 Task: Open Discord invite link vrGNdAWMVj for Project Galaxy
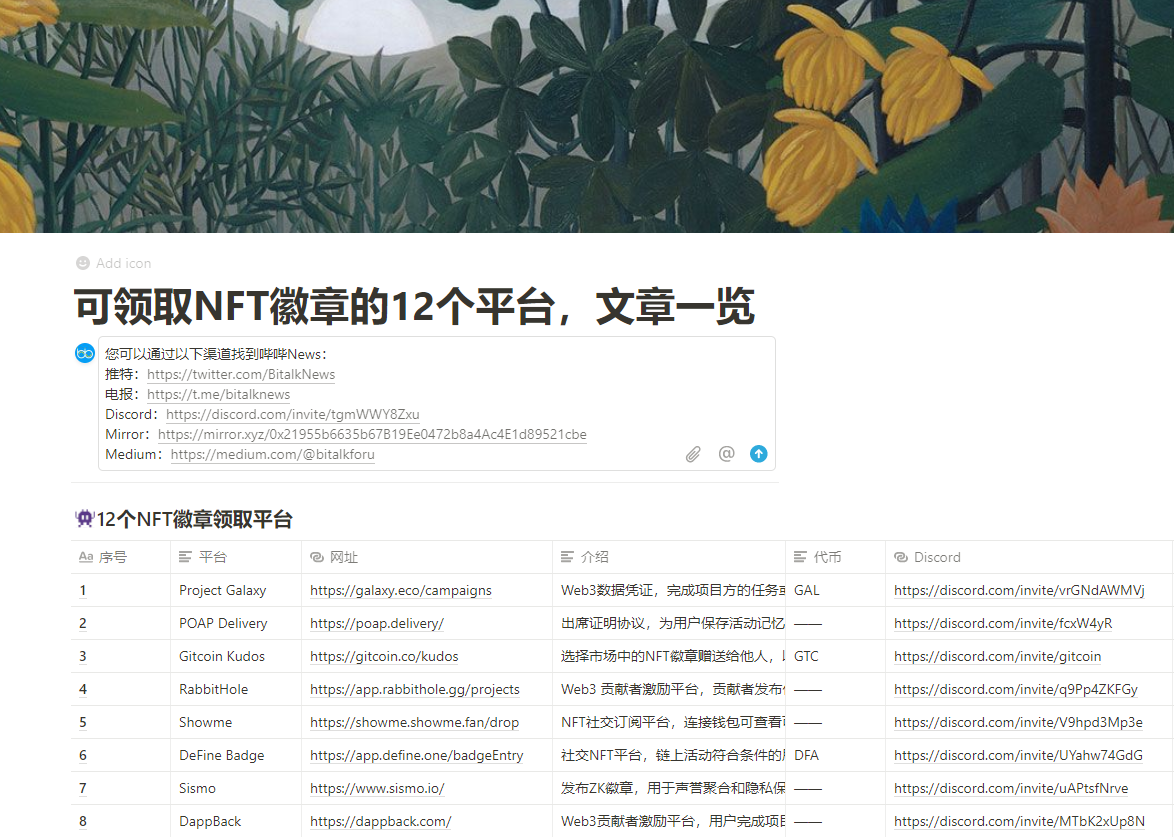pyautogui.click(x=1019, y=590)
